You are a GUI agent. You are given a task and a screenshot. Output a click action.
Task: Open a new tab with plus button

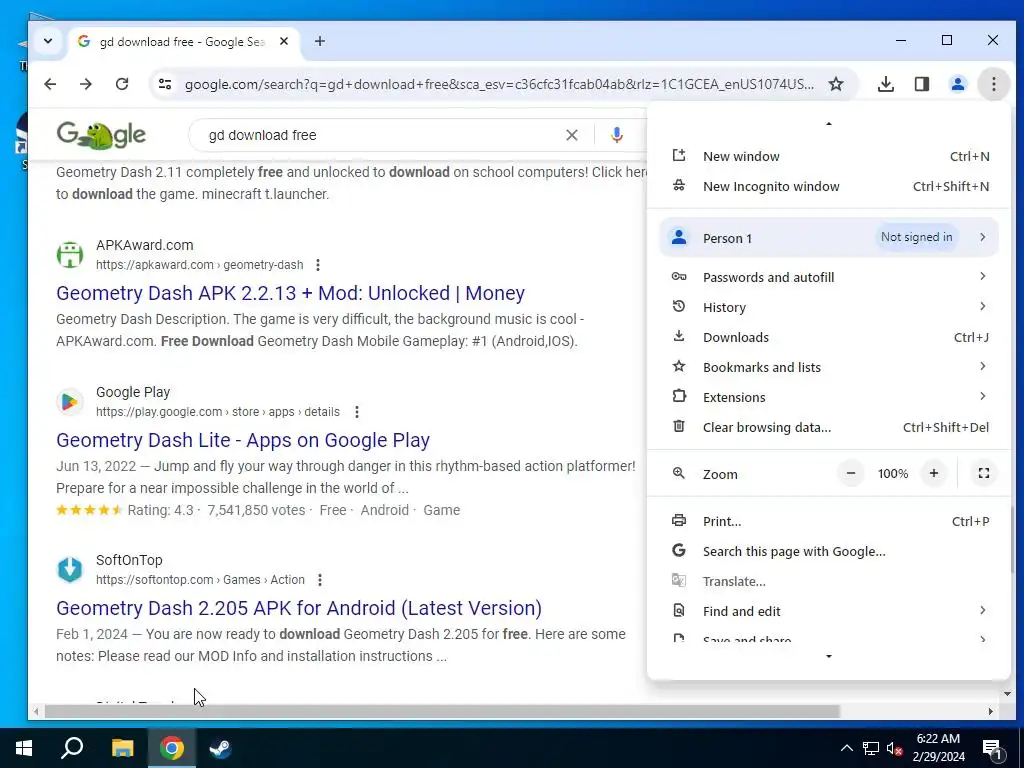pos(319,41)
